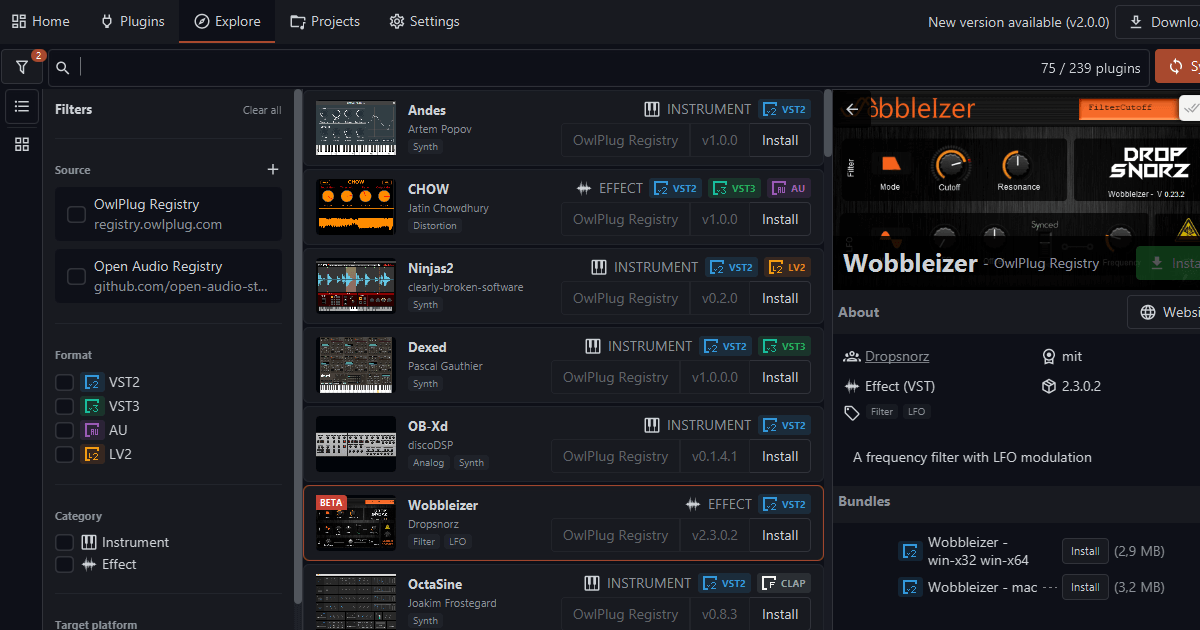
Task: Install the Wobbleizer win-x32 win-x64 bundle
Action: click(x=1085, y=551)
